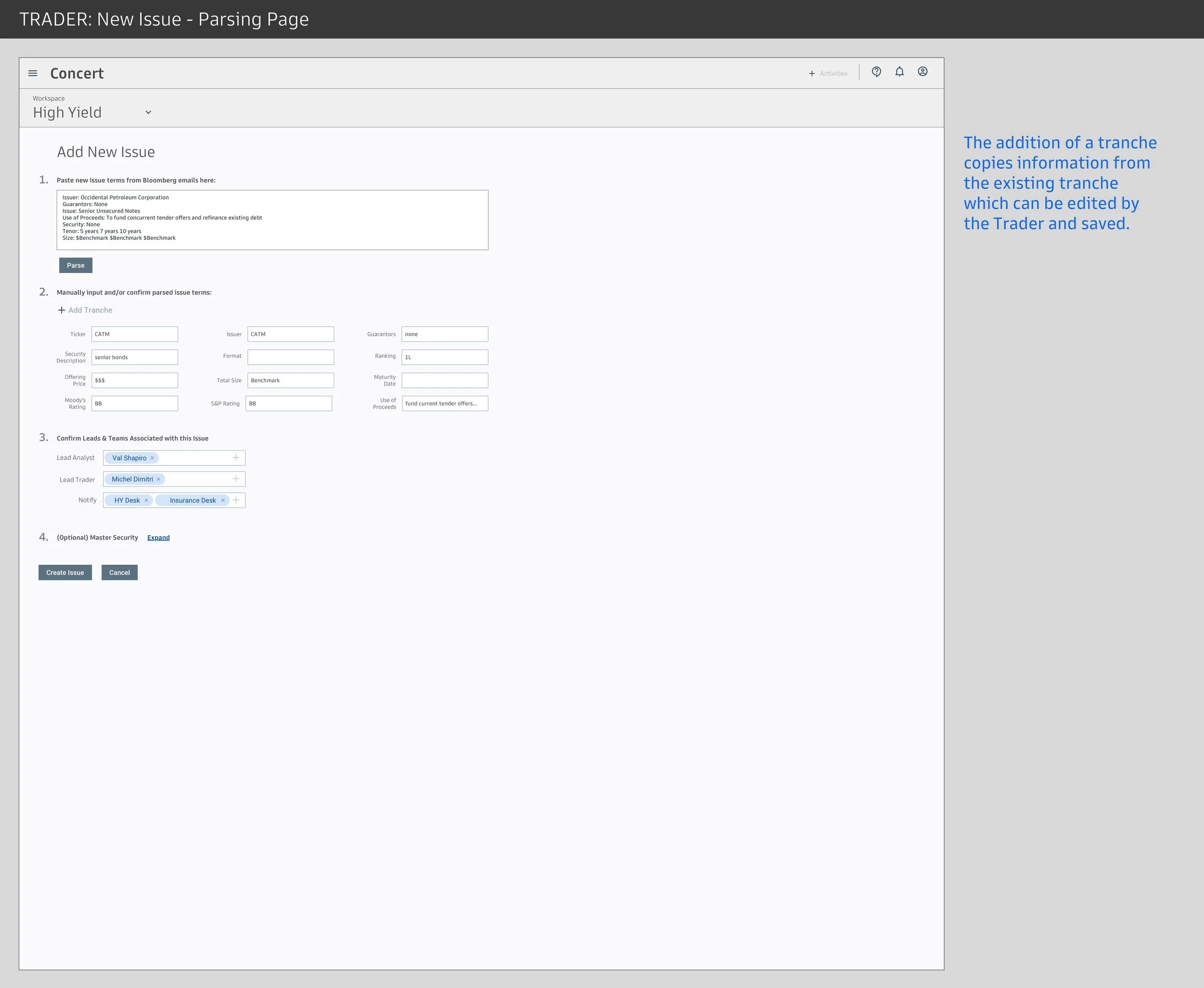The width and height of the screenshot is (1204, 988).
Task: Add a Notify recipient with the plus icon
Action: coord(236,500)
